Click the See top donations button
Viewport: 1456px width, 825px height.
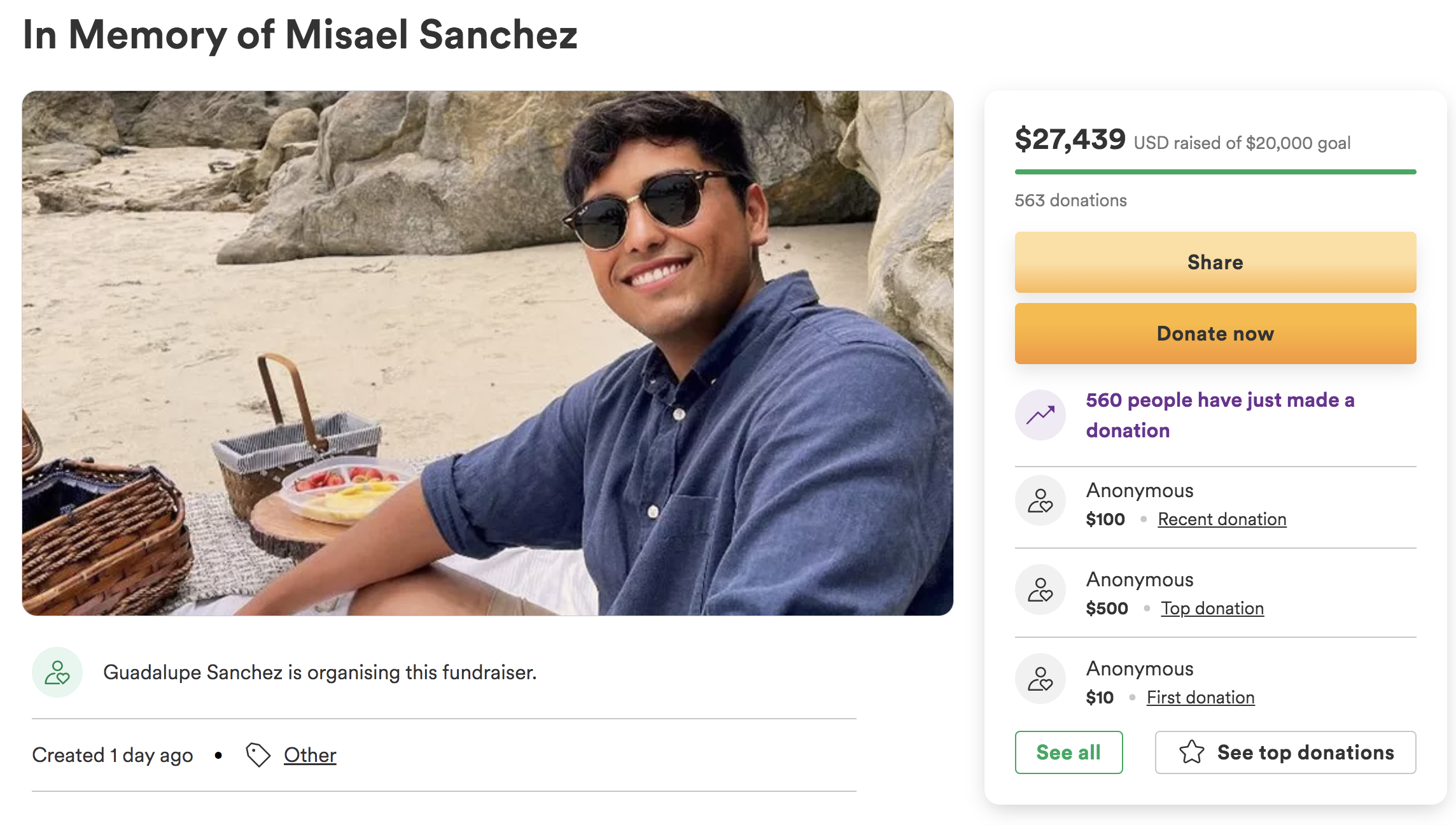pyautogui.click(x=1285, y=752)
